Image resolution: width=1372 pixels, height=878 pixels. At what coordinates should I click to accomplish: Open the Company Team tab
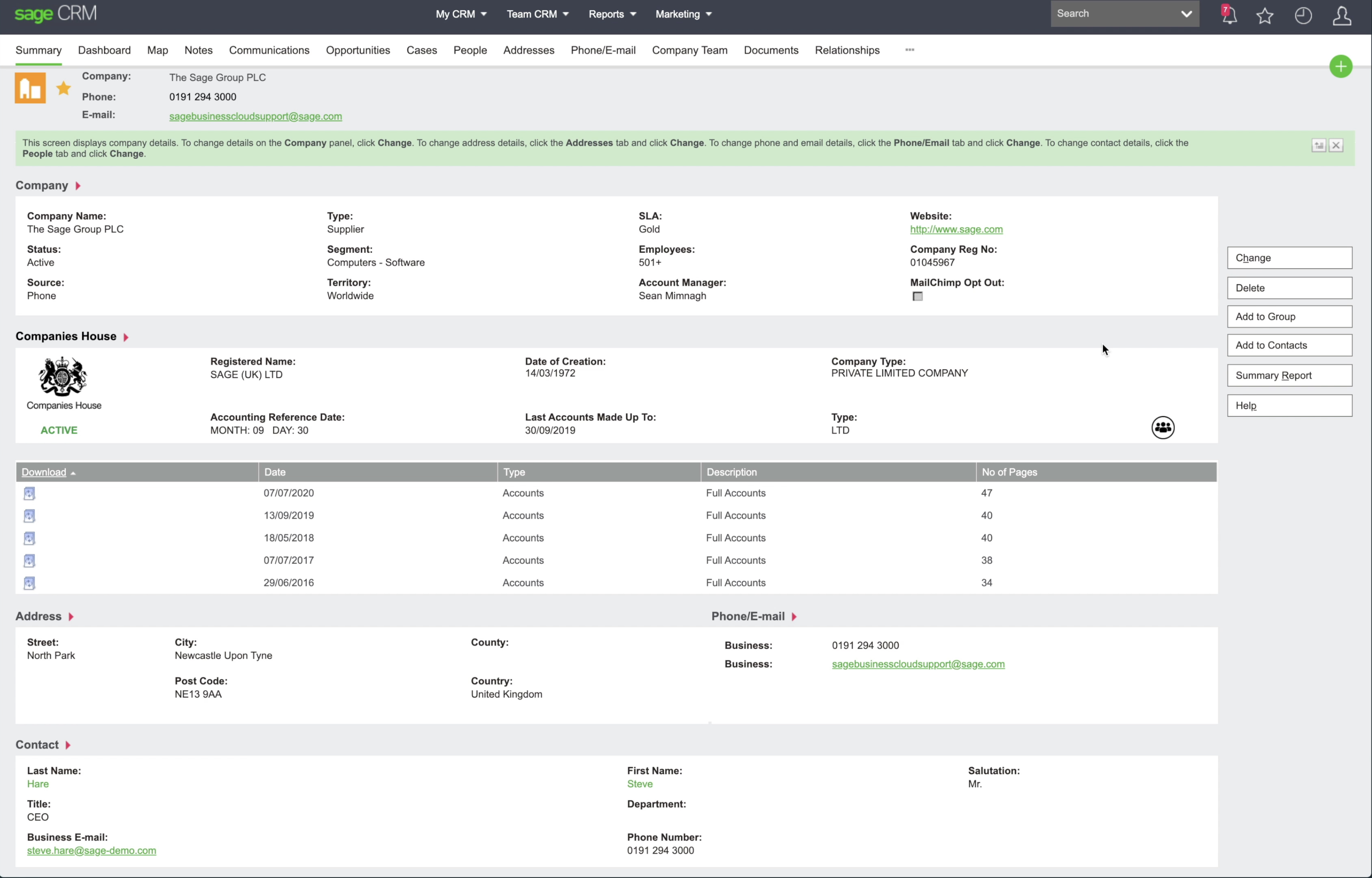[689, 50]
